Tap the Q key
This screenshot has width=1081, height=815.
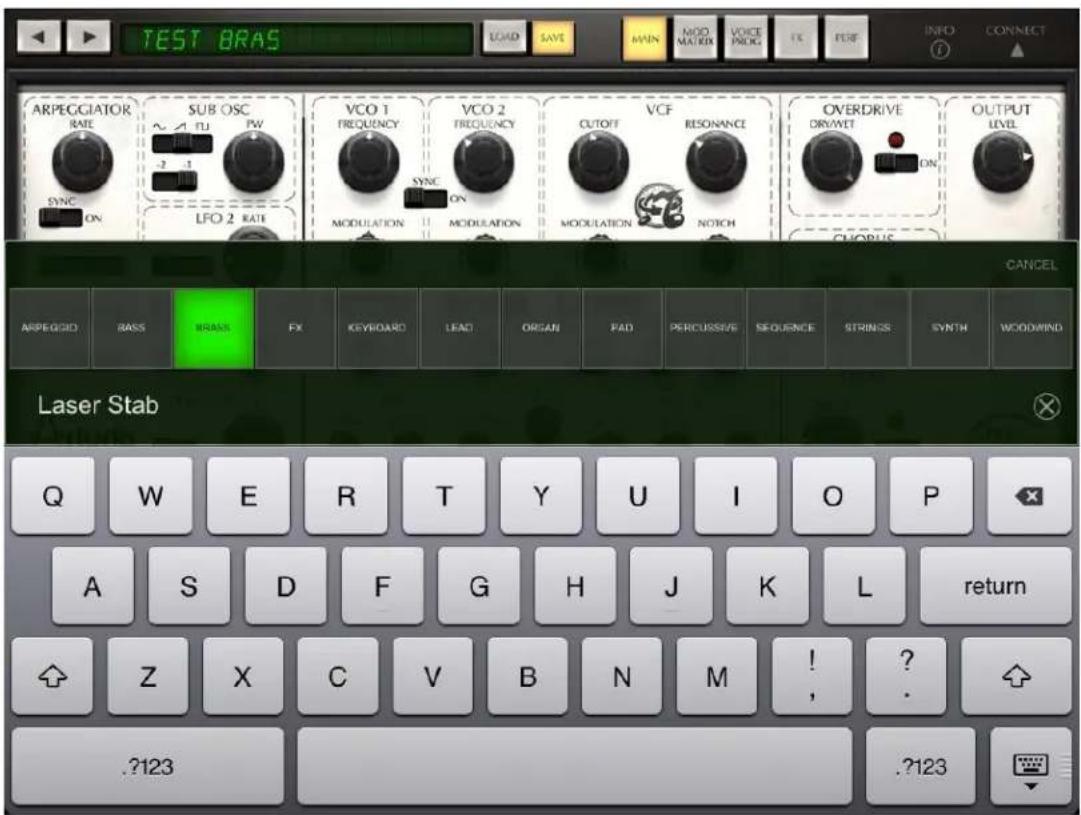[x=53, y=496]
